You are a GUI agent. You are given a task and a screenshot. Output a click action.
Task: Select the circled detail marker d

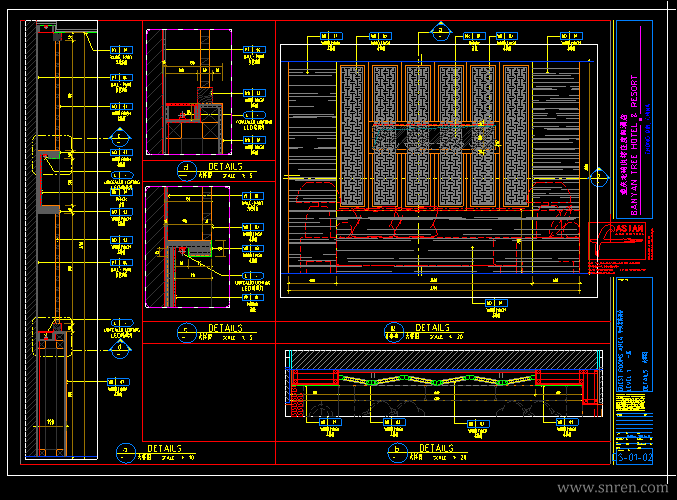coord(187,171)
